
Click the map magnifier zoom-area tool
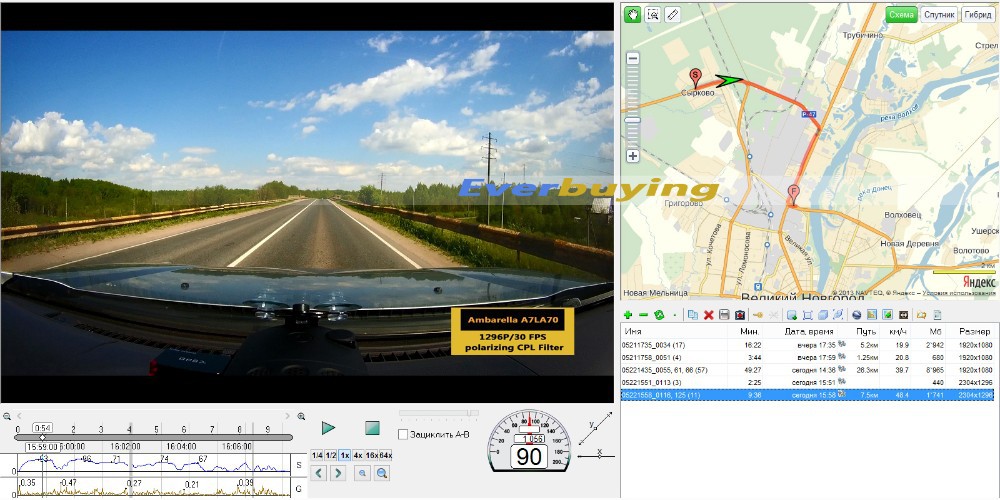tap(652, 14)
